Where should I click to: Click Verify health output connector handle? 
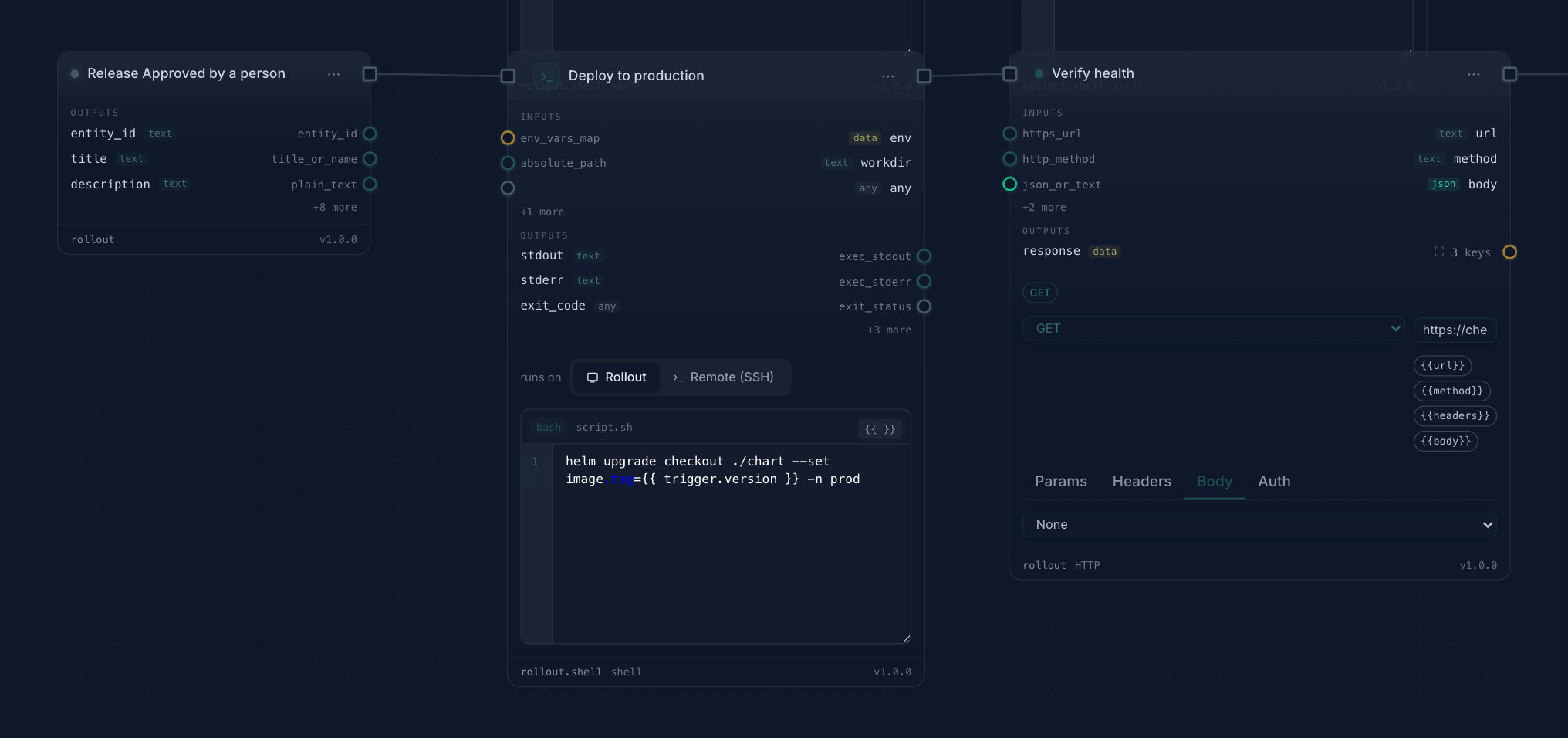tap(1509, 73)
